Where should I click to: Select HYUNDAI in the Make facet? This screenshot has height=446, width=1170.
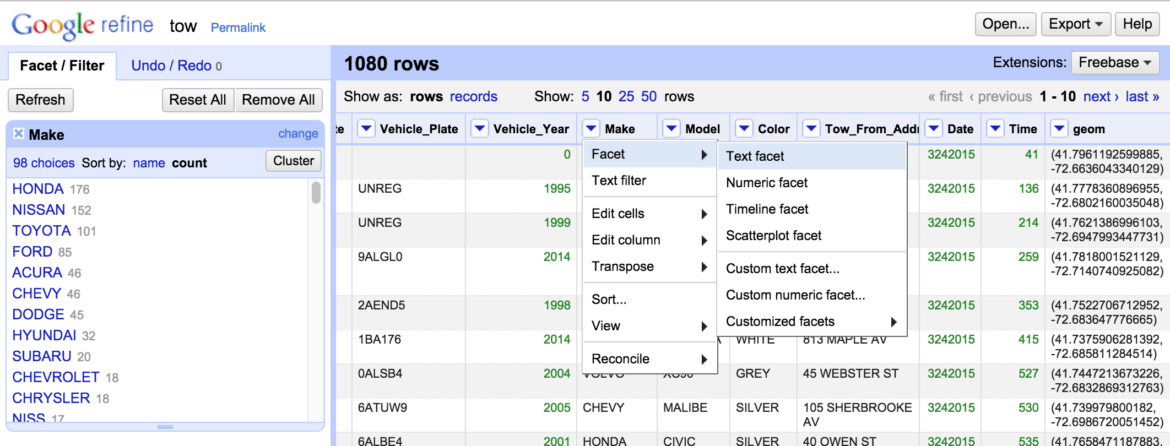click(x=44, y=336)
